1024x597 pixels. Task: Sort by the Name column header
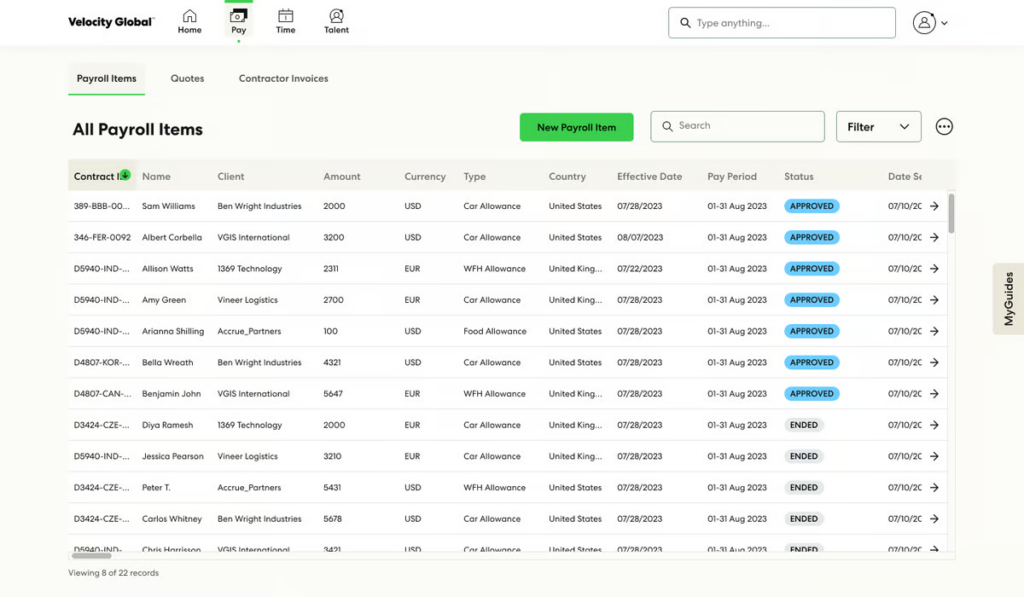click(156, 176)
